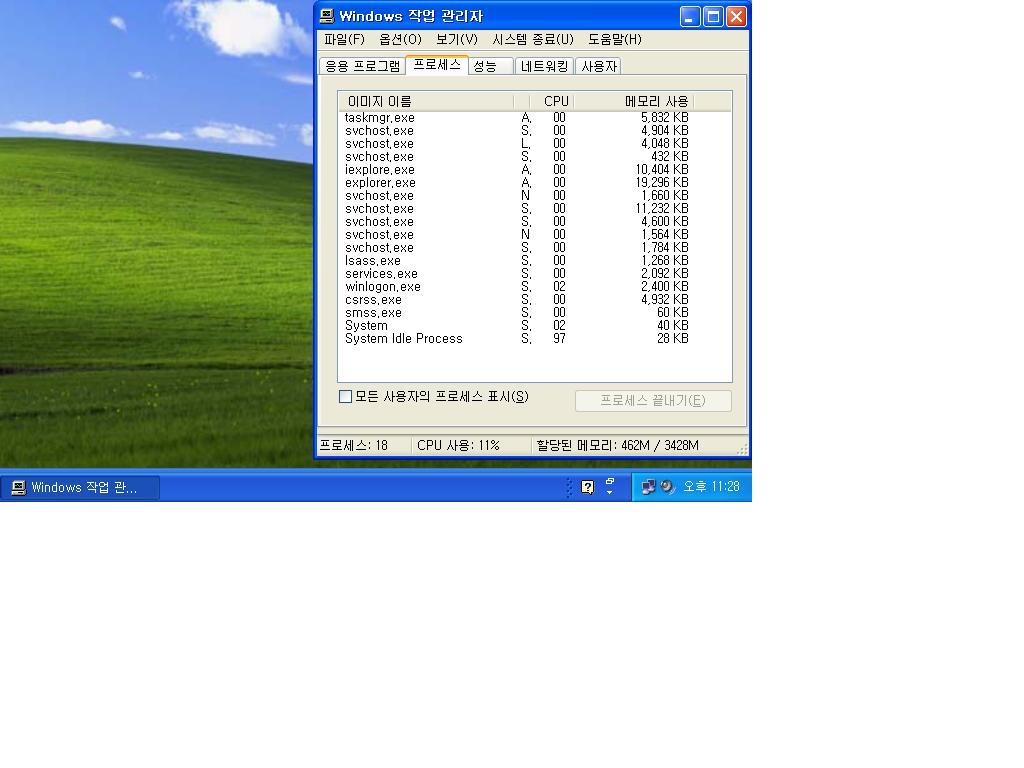1024x768 pixels.
Task: Click the 19,296 KB memory value
Action: (662, 183)
